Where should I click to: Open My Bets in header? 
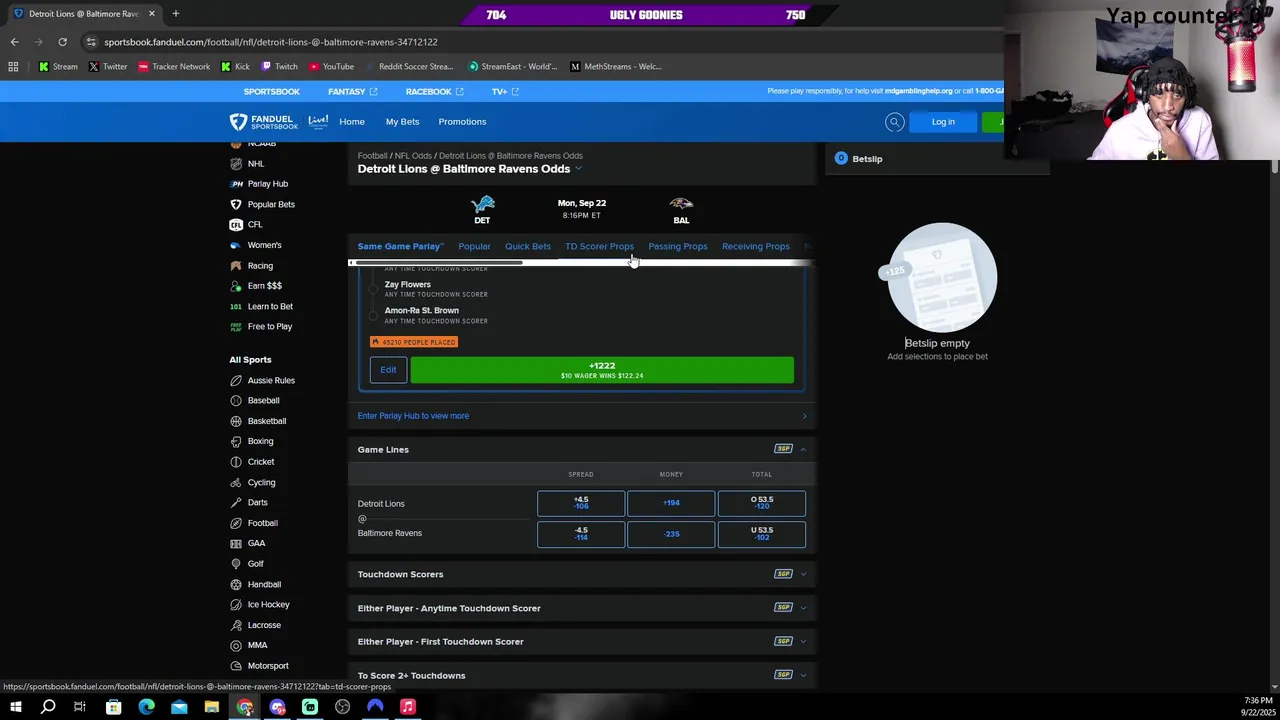[x=402, y=122]
